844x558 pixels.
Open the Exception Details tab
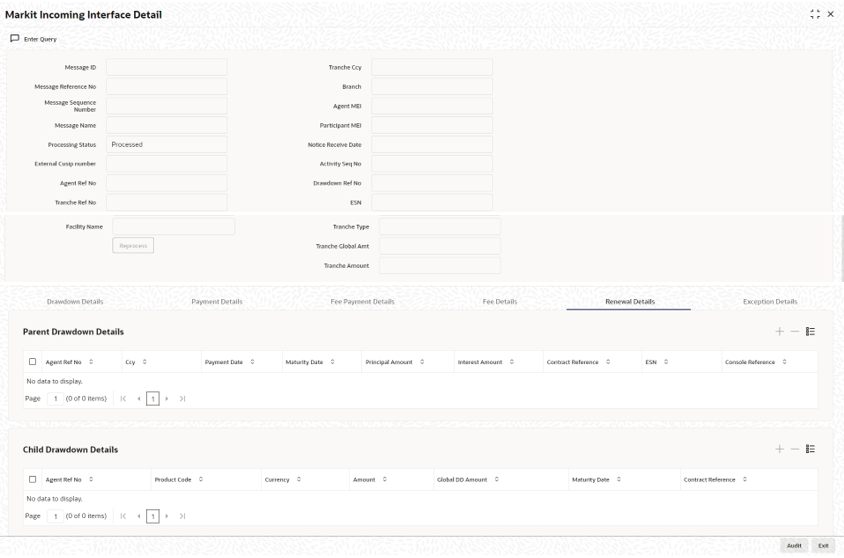tap(770, 302)
